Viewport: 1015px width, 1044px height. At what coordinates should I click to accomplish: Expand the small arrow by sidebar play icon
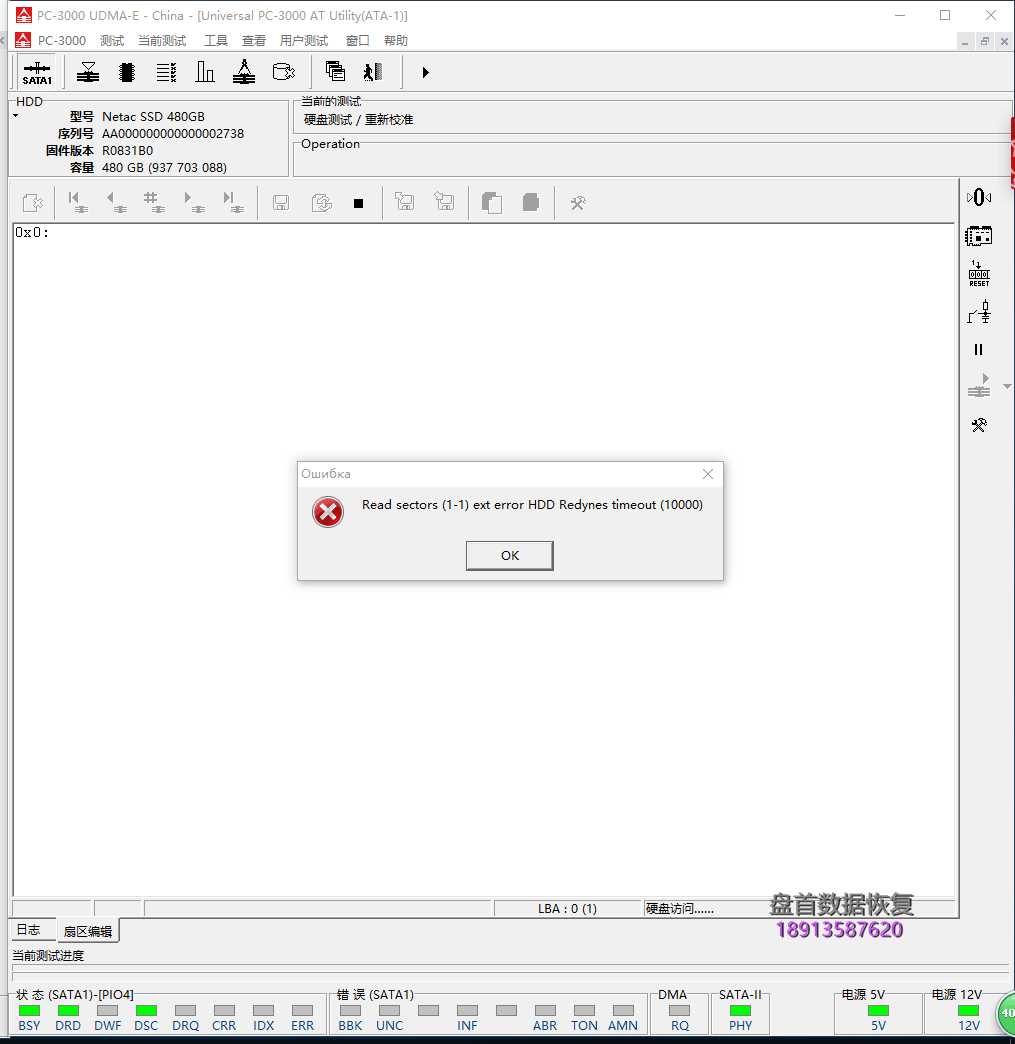(x=1007, y=386)
